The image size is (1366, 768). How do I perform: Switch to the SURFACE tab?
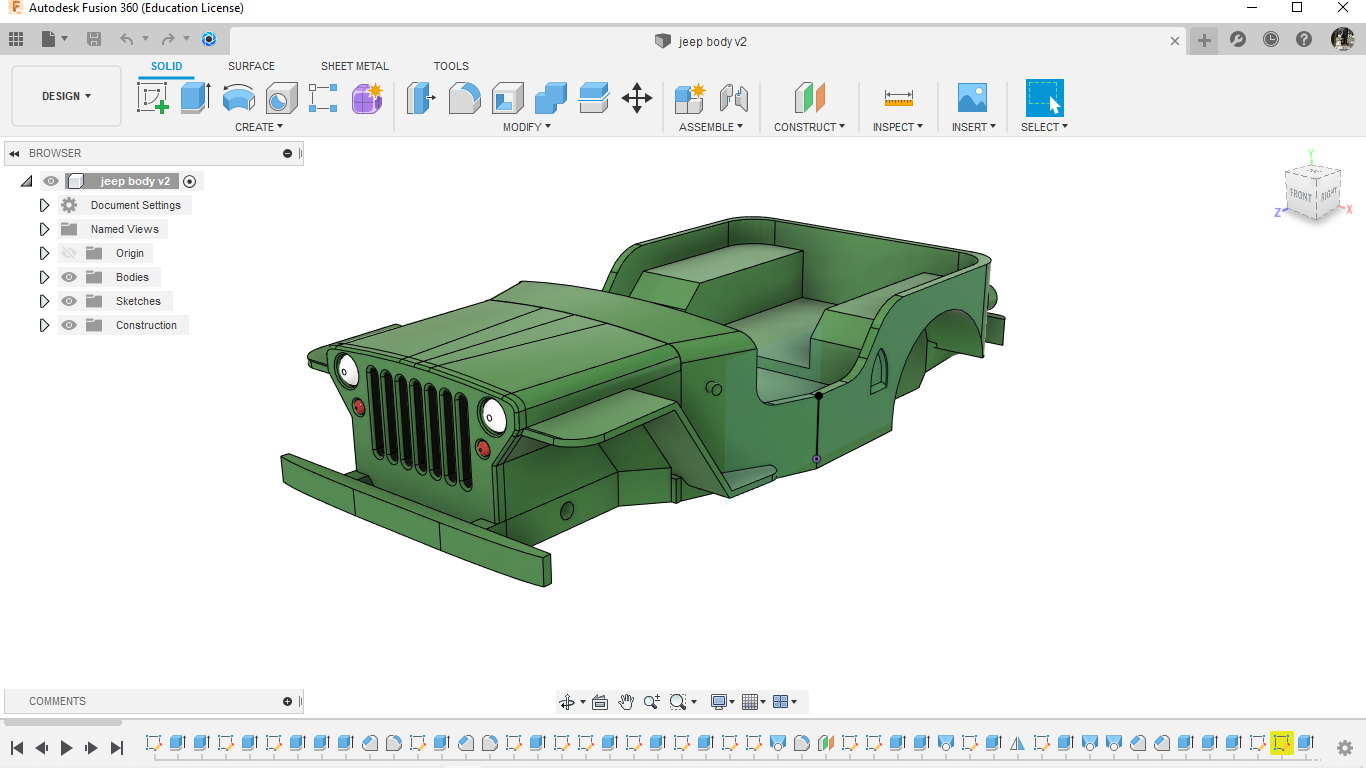click(251, 66)
